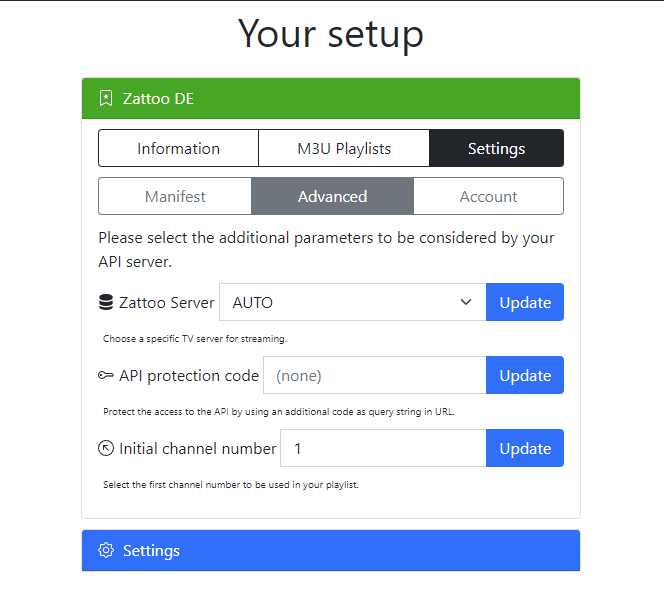Update the Initial channel number
The width and height of the screenshot is (664, 601).
click(x=525, y=448)
